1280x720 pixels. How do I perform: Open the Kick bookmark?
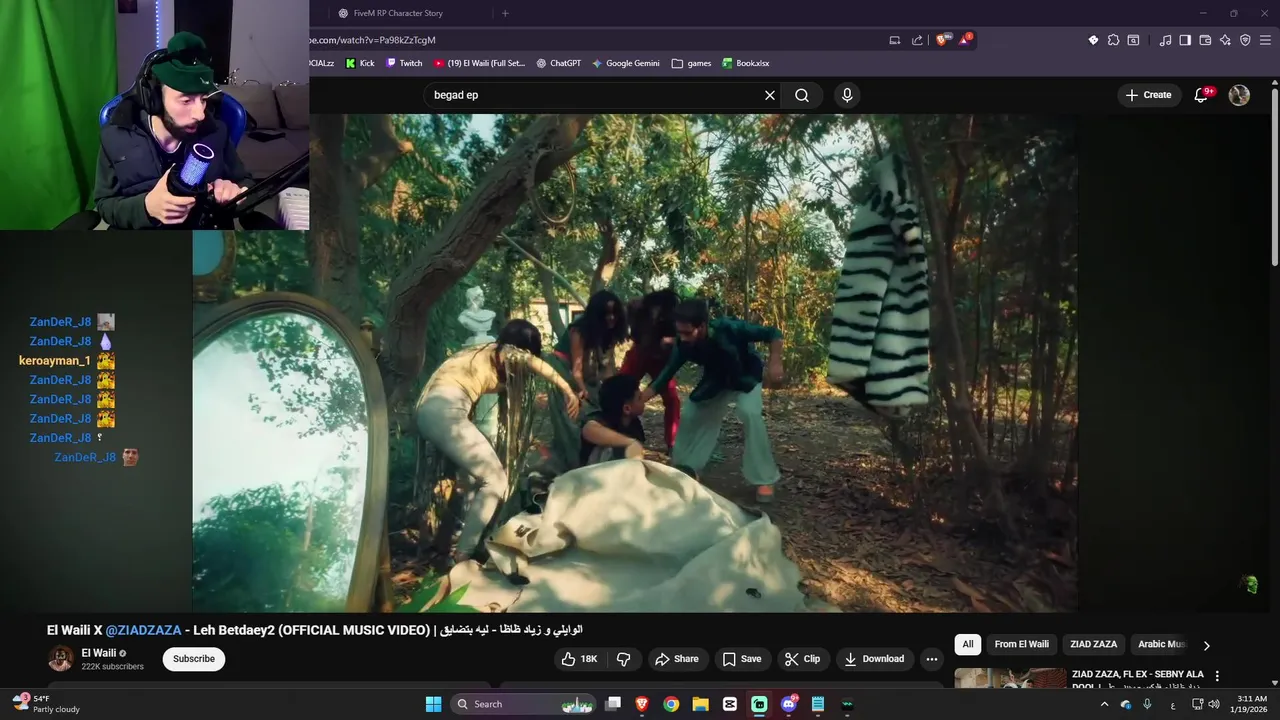click(360, 63)
